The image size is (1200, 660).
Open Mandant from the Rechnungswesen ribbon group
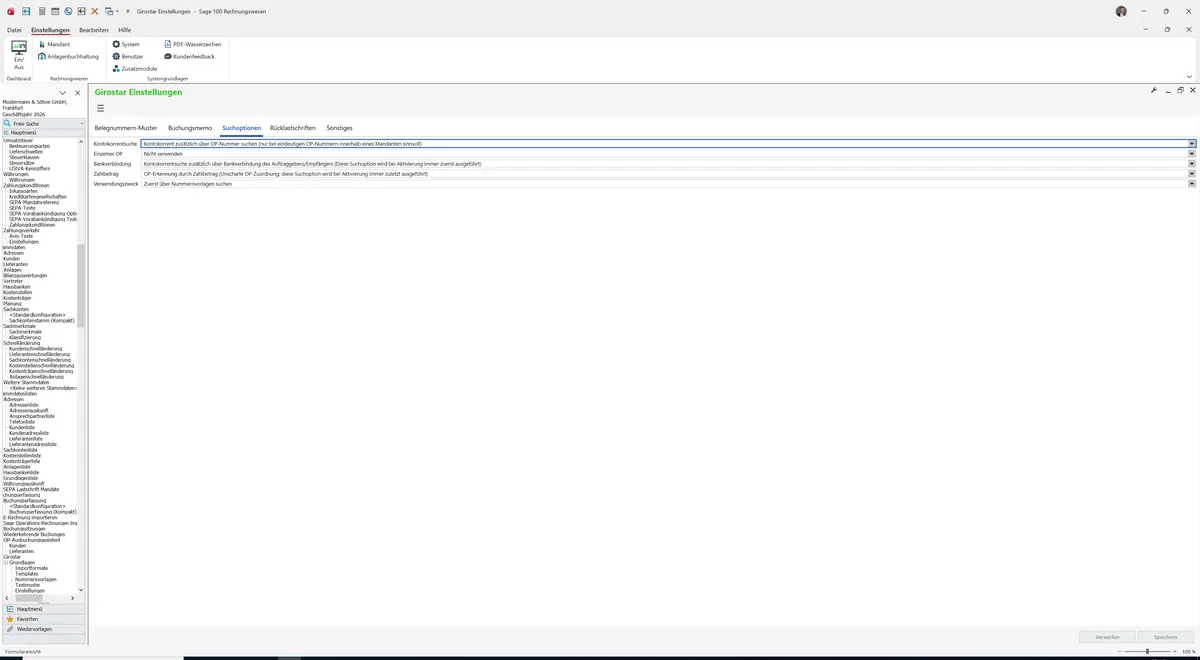pos(55,44)
